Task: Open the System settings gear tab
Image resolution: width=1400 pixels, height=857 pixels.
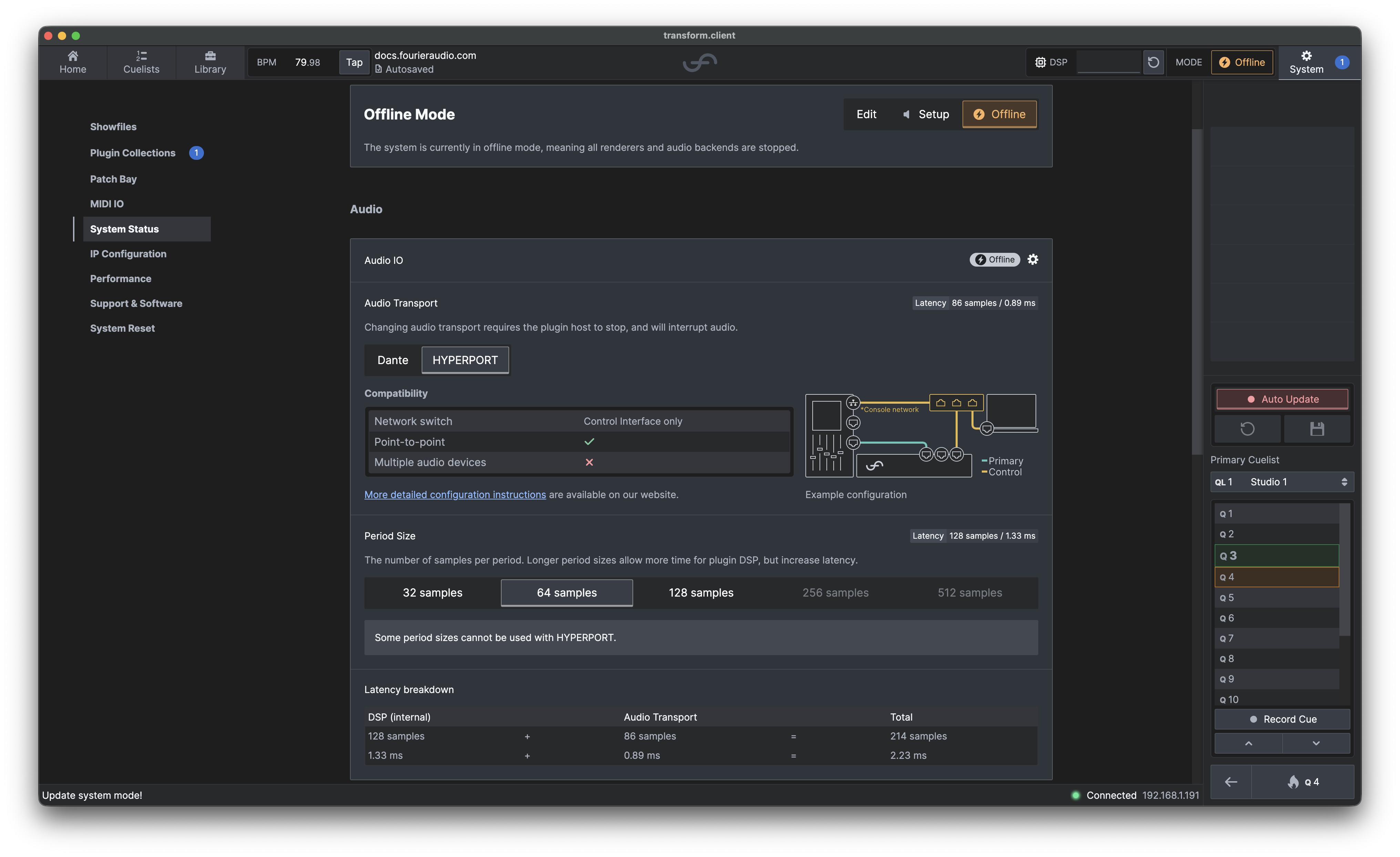Action: pos(1306,62)
